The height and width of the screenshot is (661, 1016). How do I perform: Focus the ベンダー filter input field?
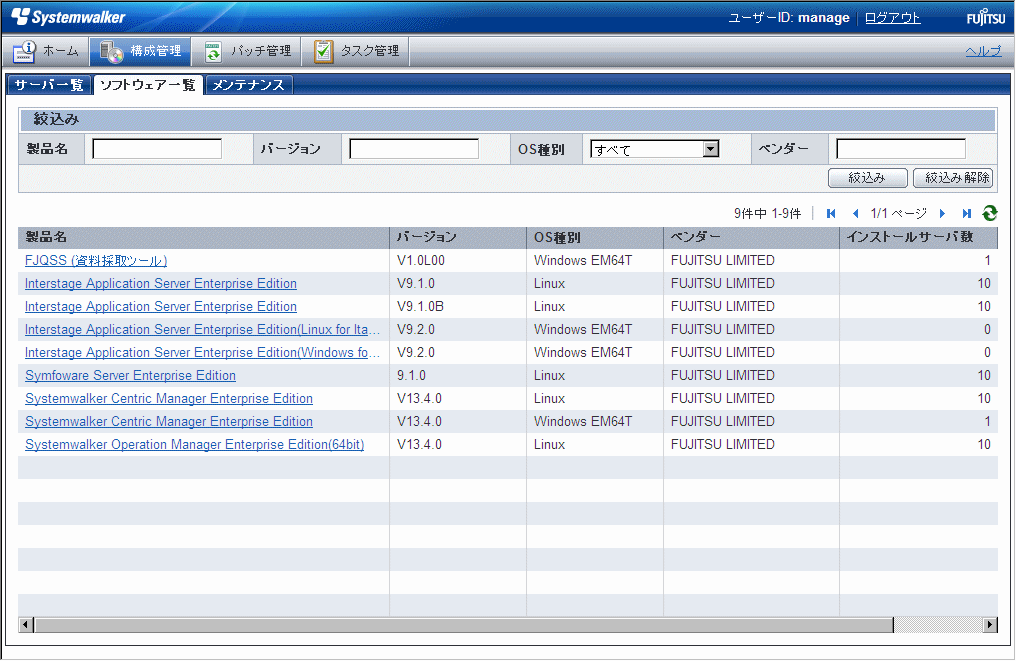(x=901, y=149)
